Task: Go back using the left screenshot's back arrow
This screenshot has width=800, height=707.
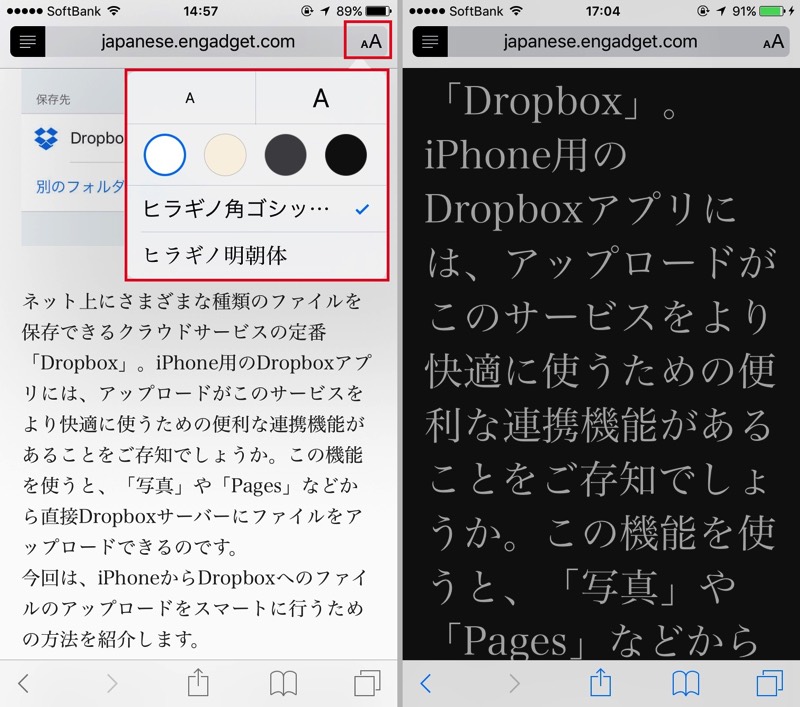Action: click(23, 683)
